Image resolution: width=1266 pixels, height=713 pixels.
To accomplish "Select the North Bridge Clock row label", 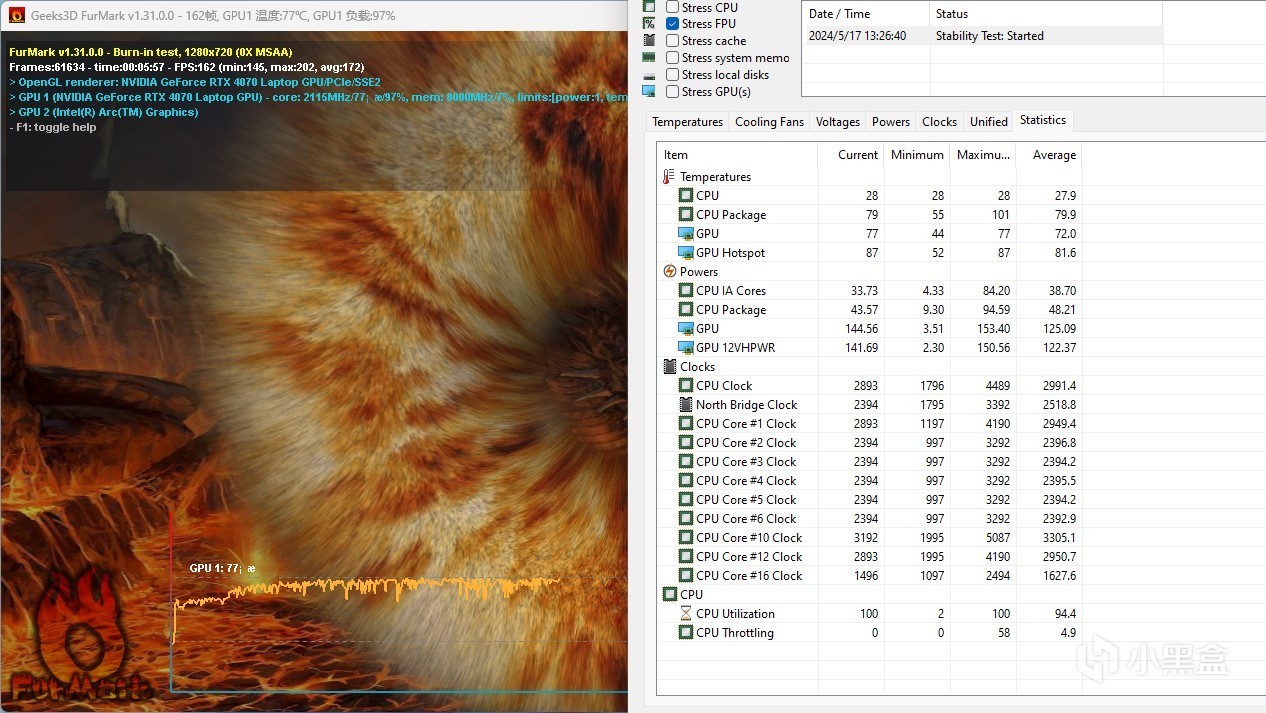I will tap(746, 405).
